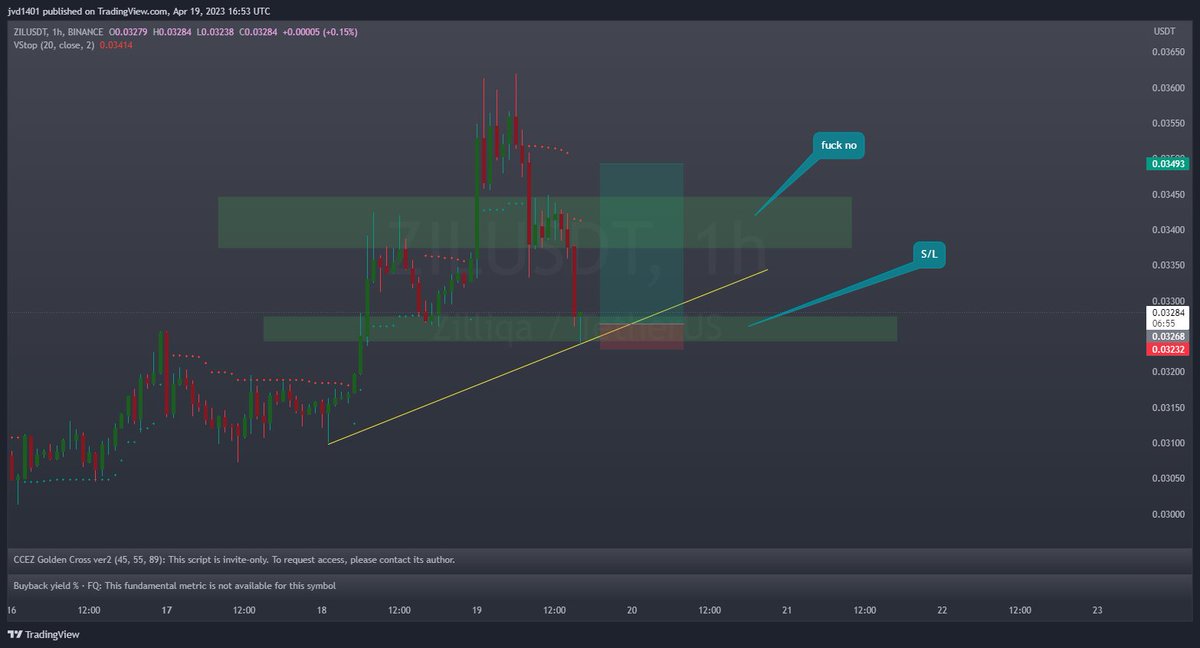Click the 0.03284 countdown price box

point(1166,316)
